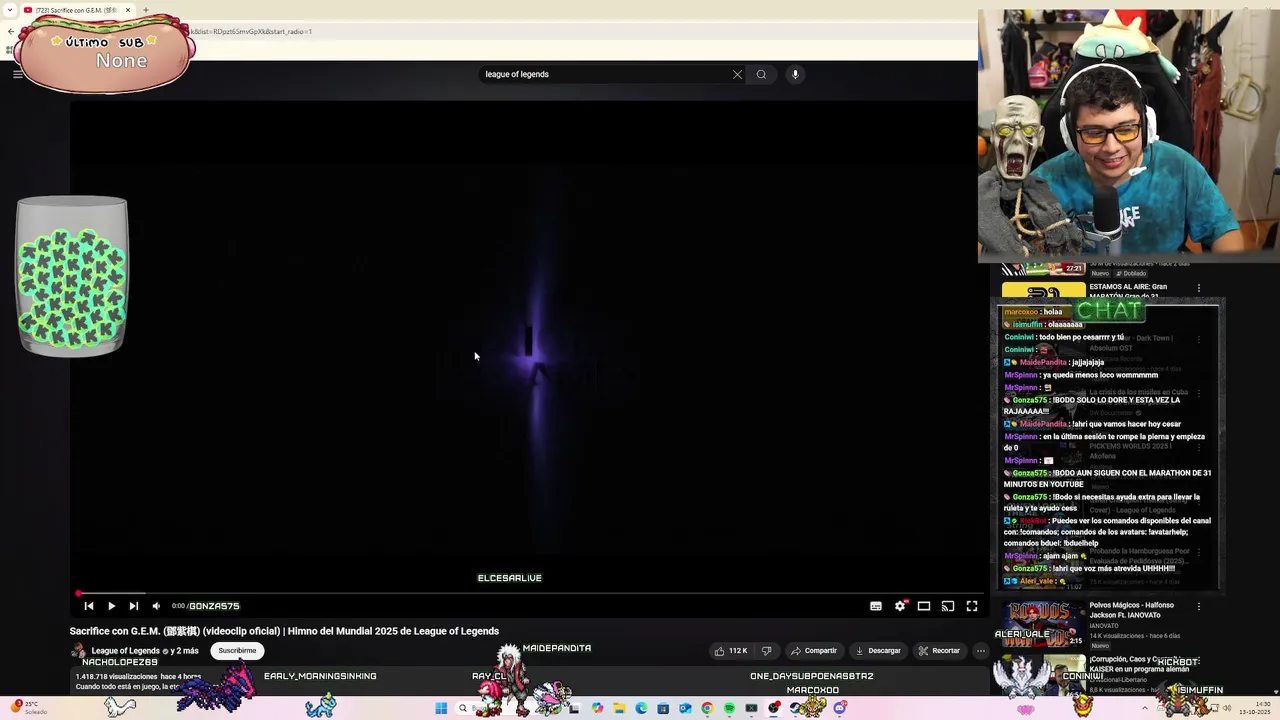
Task: Open a new browser tab
Action: click(x=146, y=10)
